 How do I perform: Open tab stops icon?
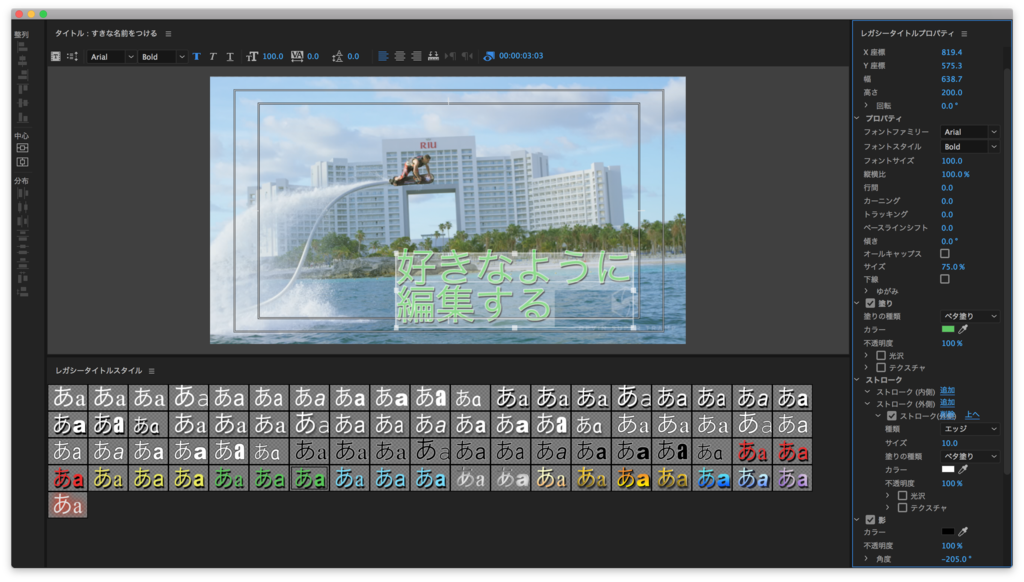pos(433,56)
